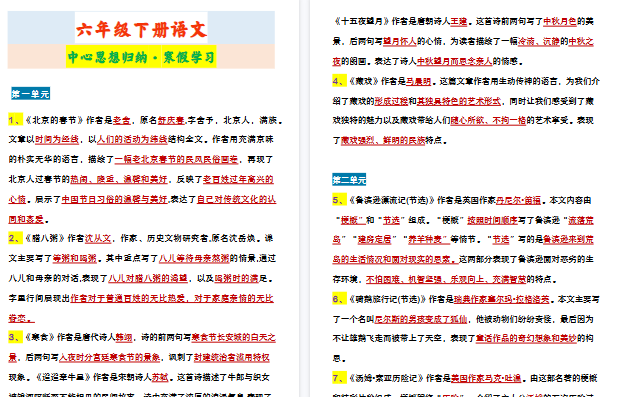
Task: Click underlined "一幅老北京春节的民风民俗画卷"
Action: click(x=176, y=159)
